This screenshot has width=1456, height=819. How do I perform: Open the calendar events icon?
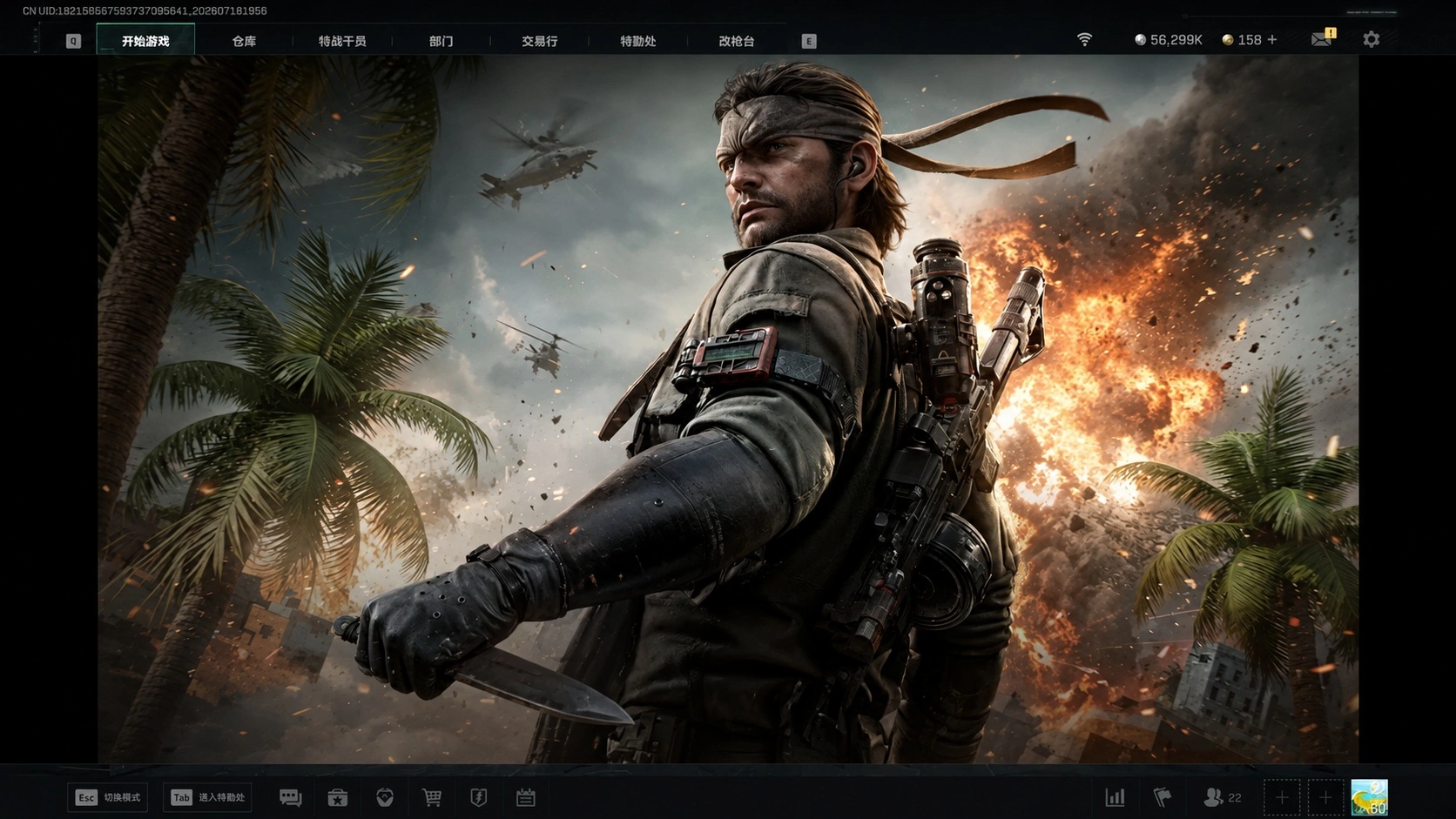click(x=526, y=797)
